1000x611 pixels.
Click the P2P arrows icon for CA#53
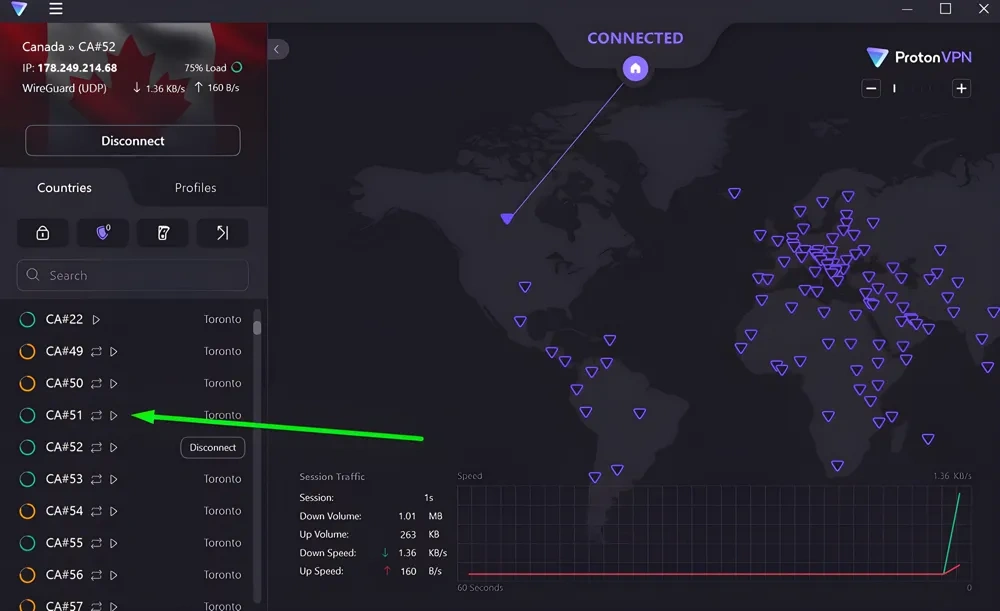(x=96, y=479)
